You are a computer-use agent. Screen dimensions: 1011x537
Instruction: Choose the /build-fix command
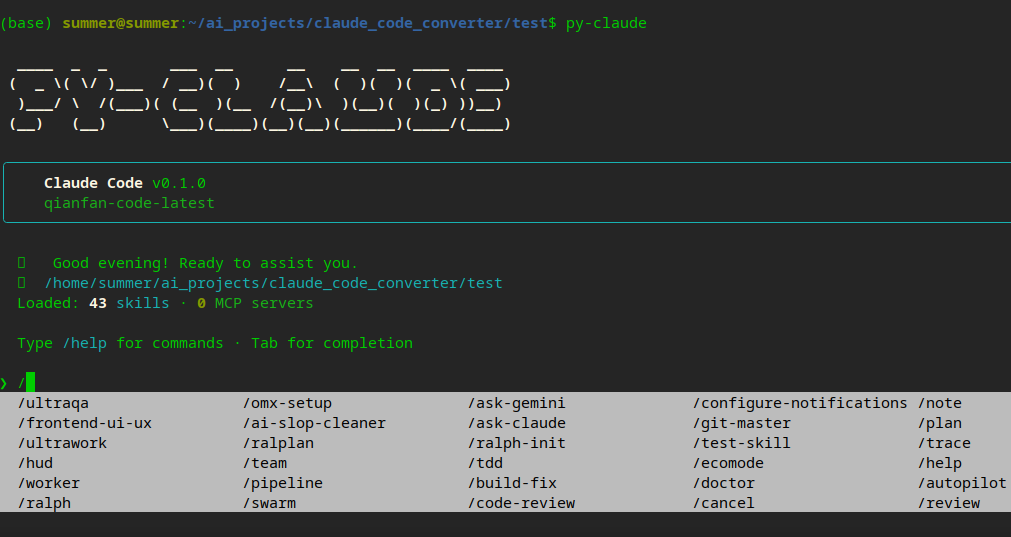tap(513, 483)
